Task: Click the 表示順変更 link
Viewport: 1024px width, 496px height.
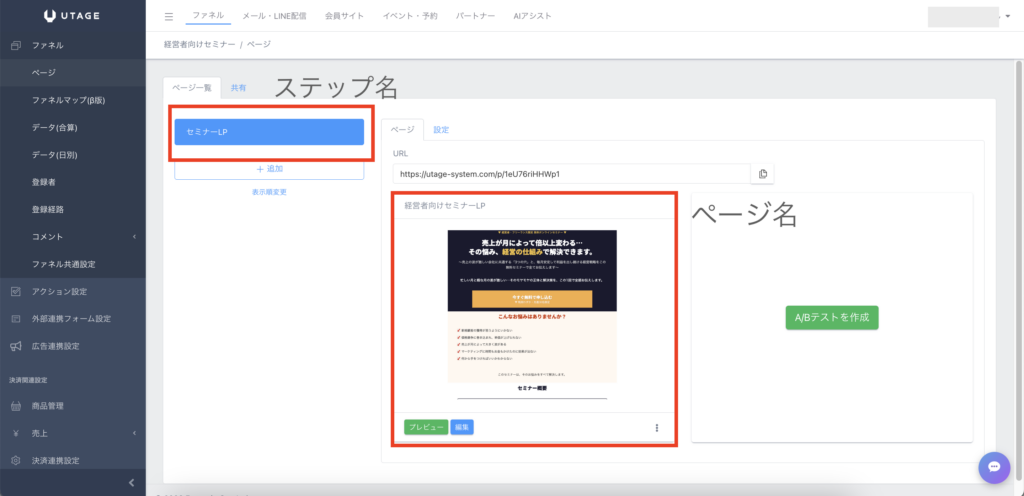Action: pos(269,193)
